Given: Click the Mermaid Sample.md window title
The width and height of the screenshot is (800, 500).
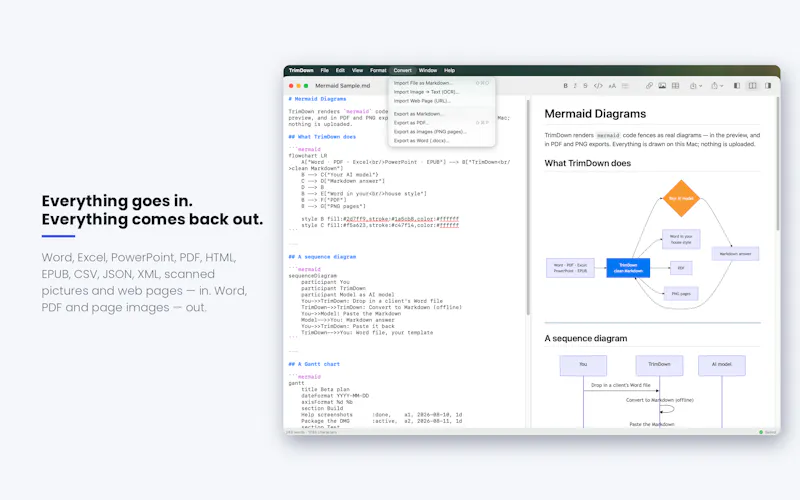Looking at the screenshot, I should click(342, 86).
